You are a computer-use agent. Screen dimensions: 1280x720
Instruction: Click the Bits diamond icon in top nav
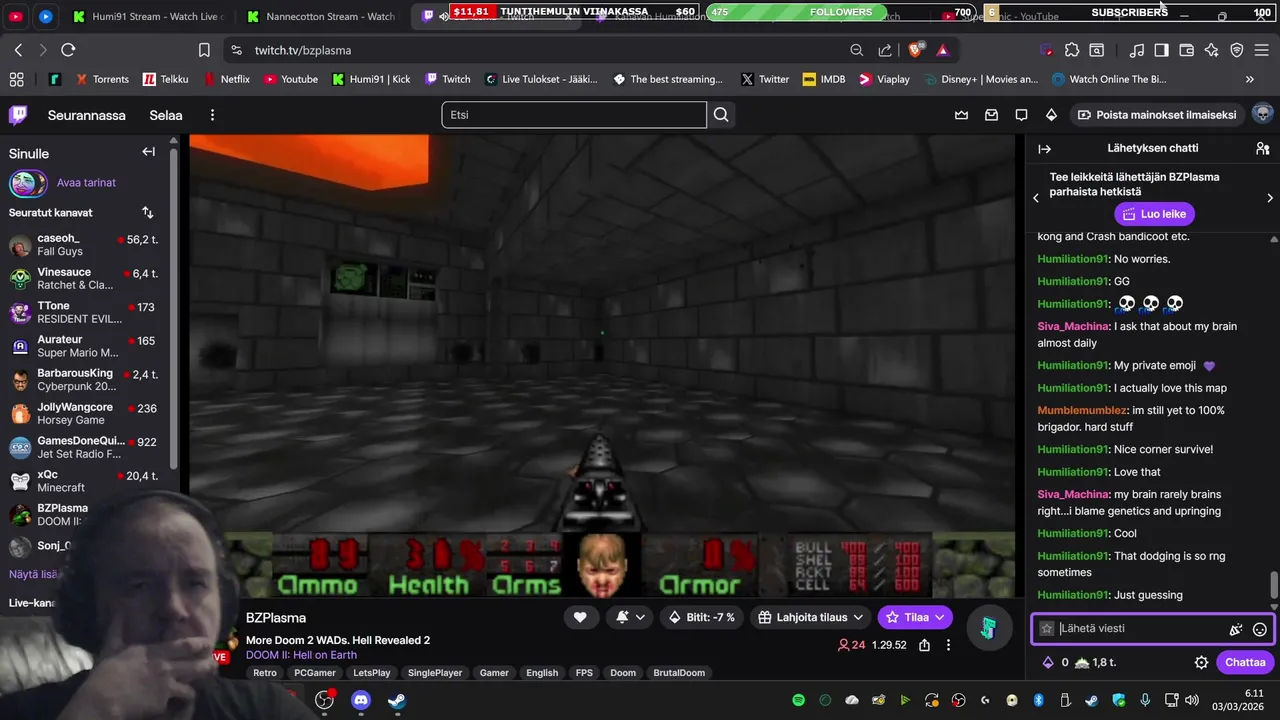click(1051, 115)
